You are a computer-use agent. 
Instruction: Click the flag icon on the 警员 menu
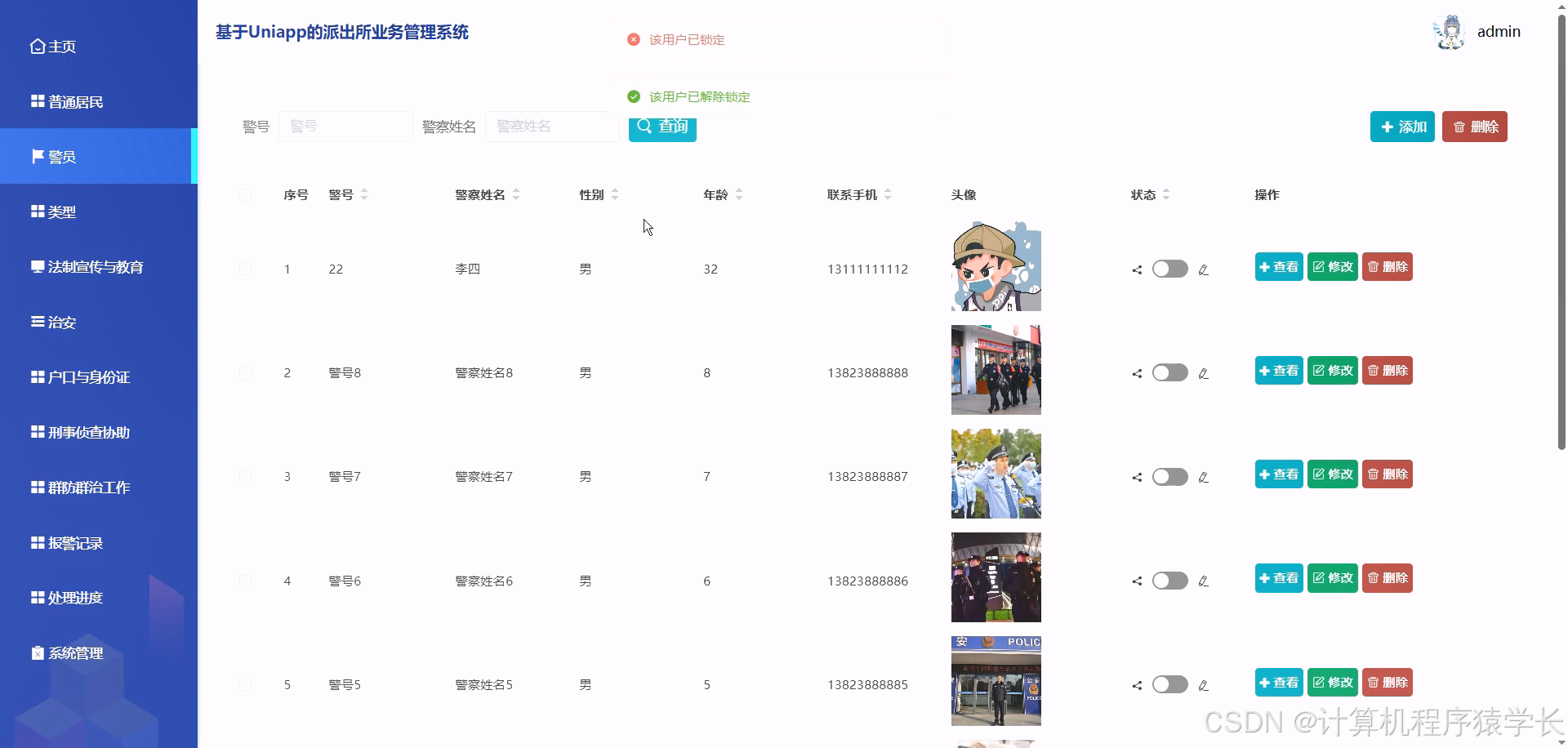[x=36, y=156]
